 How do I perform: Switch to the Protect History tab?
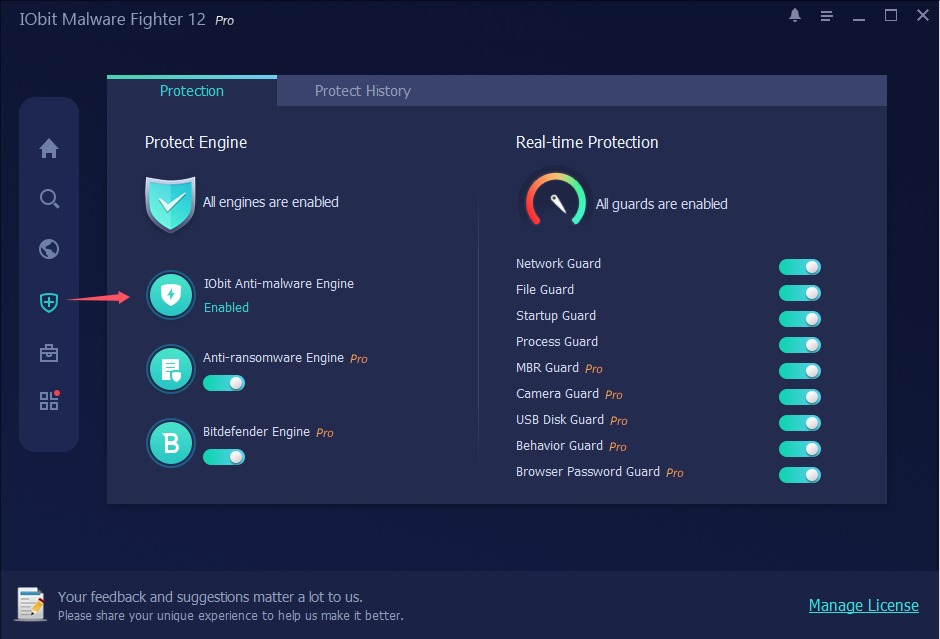tap(363, 91)
